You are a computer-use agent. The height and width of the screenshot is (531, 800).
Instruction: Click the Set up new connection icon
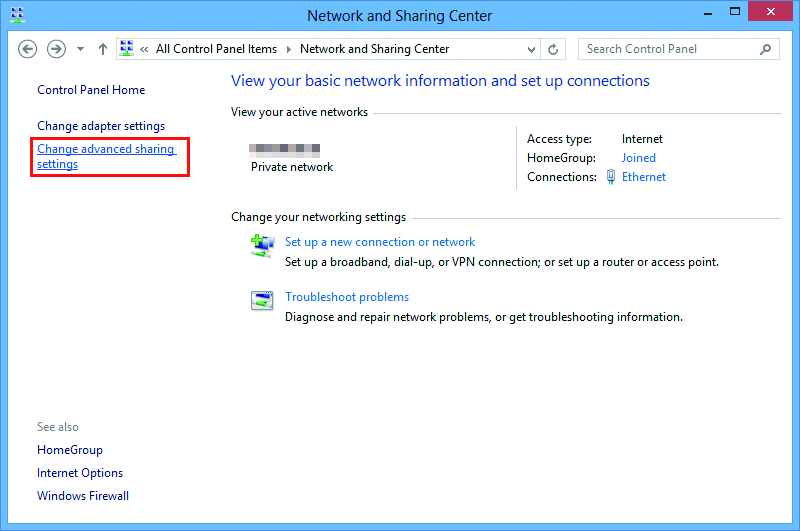coord(262,245)
